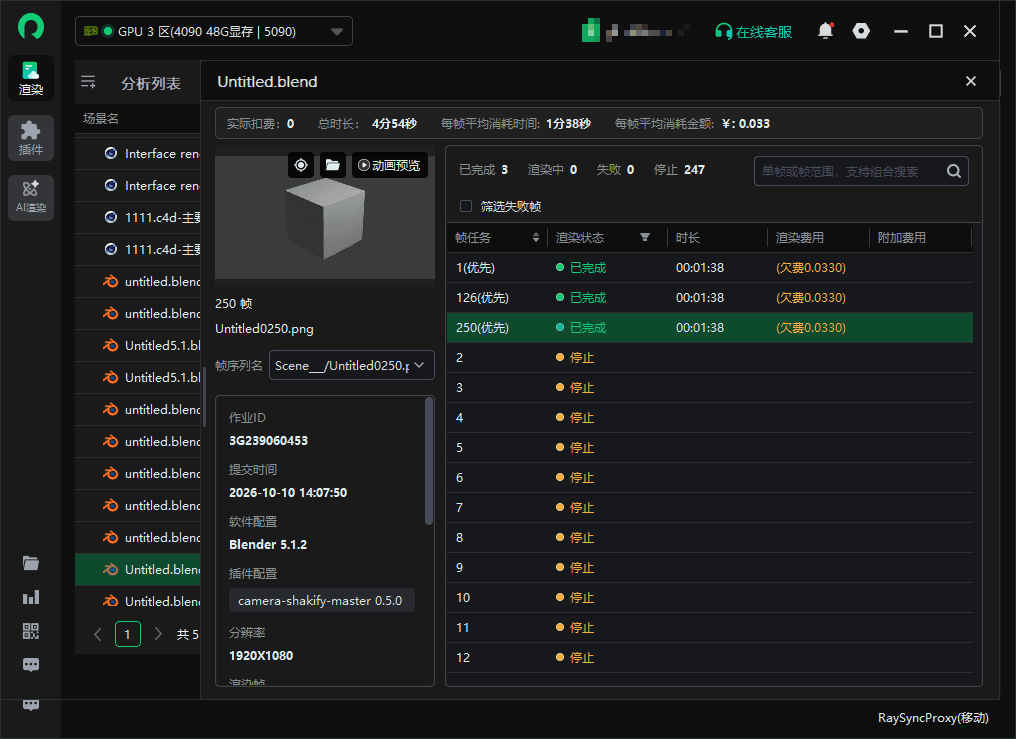
Task: Select stopped frame row 7
Action: tap(710, 507)
